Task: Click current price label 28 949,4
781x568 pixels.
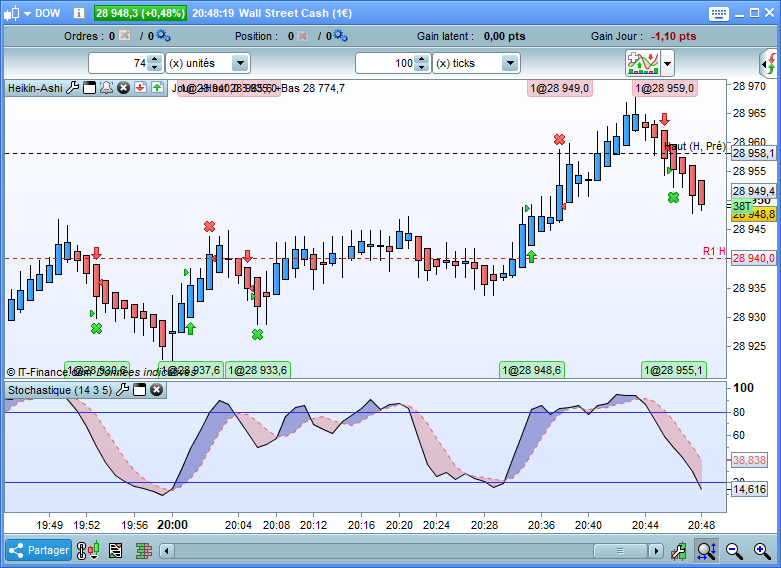Action: click(x=754, y=191)
